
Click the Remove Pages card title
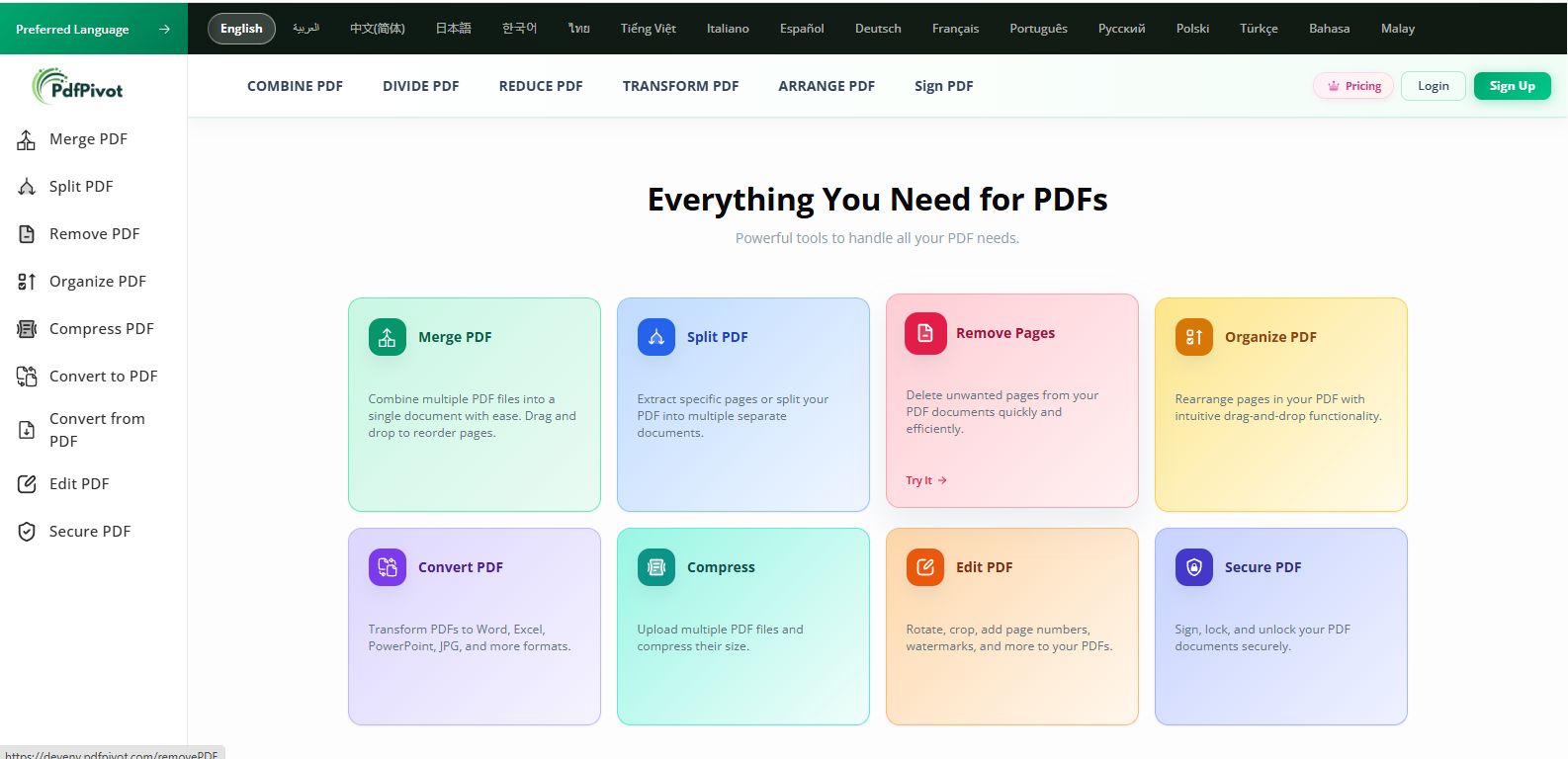[1005, 333]
